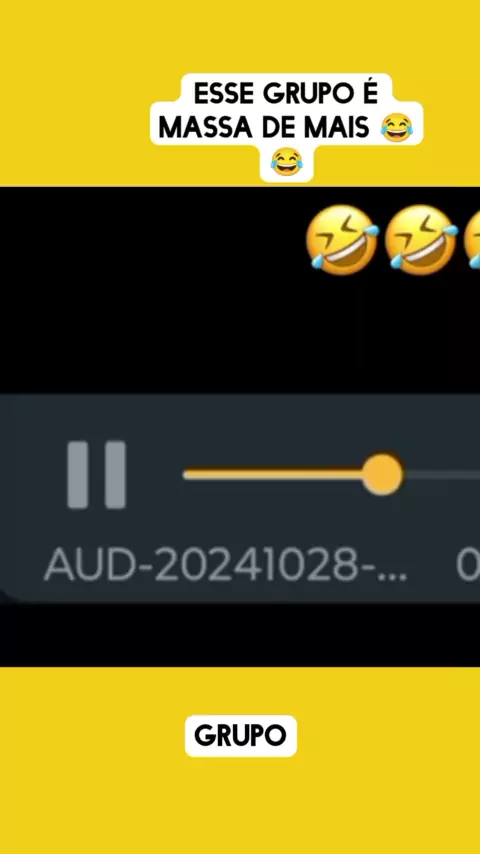This screenshot has height=854, width=480.
Task: Tap the second rolling-laughing emoji
Action: pyautogui.click(x=421, y=240)
